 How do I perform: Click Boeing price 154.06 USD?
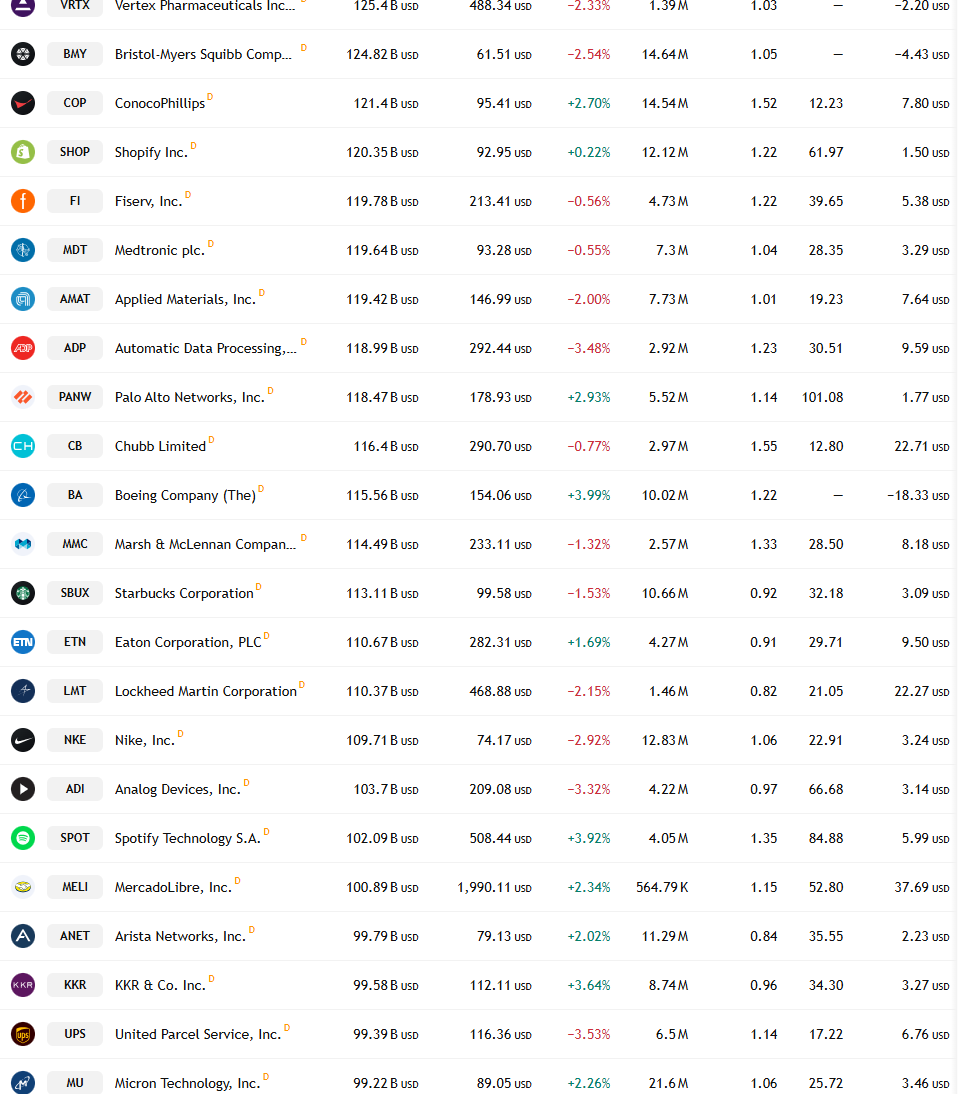coord(500,495)
